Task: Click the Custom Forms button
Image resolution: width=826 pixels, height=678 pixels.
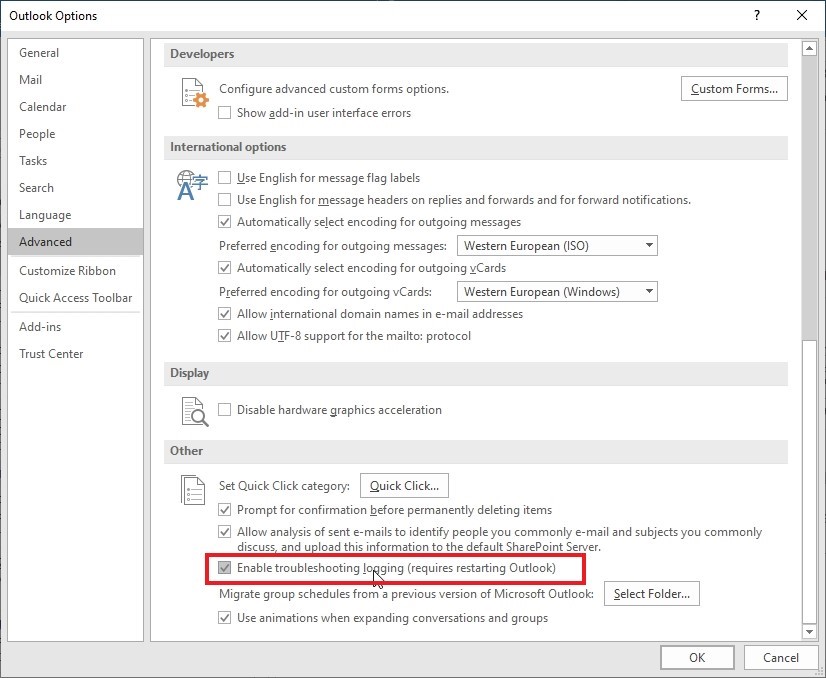Action: [x=733, y=88]
